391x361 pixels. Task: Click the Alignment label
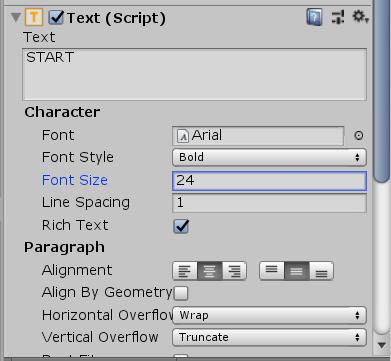77,270
